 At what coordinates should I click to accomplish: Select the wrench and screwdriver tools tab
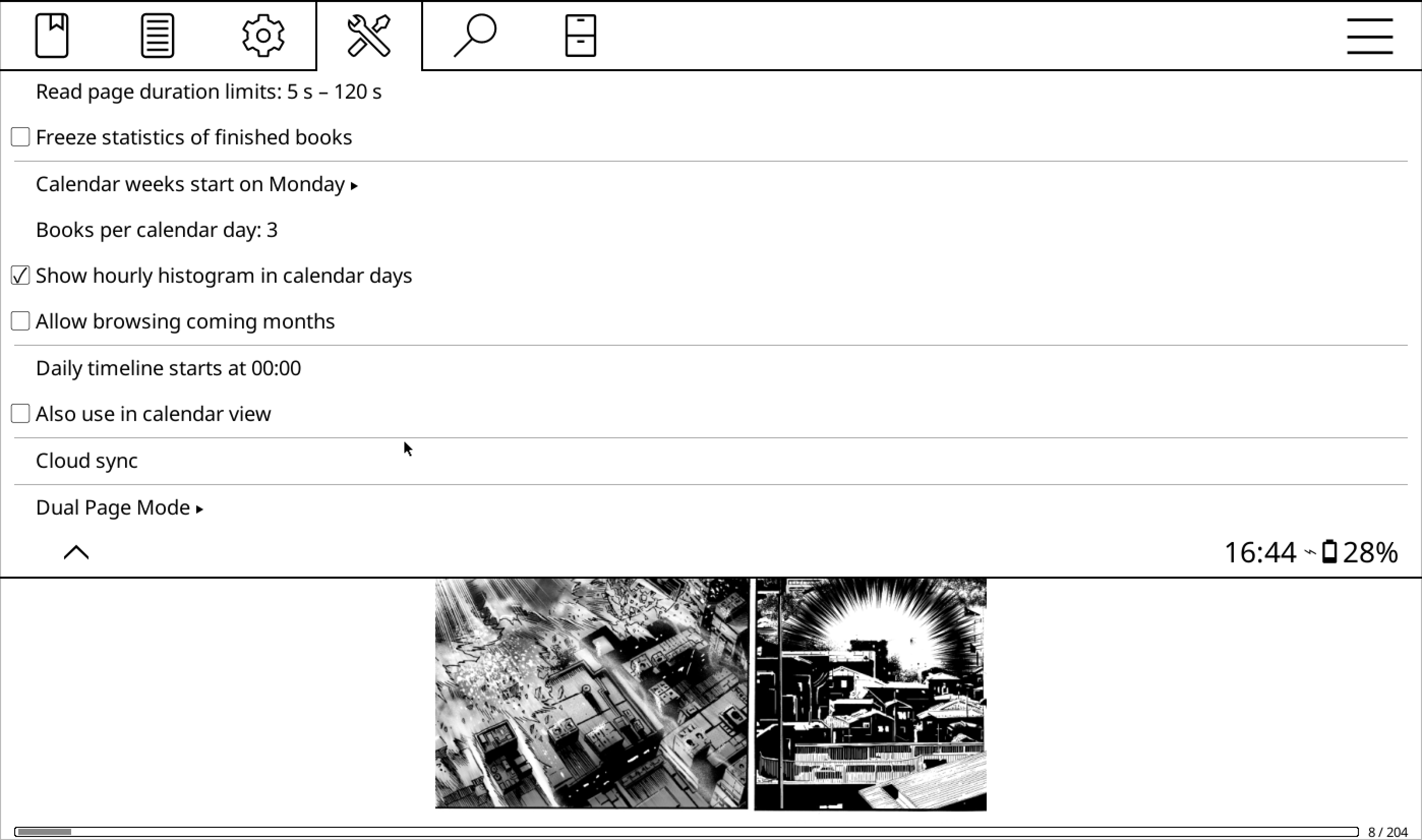369,36
